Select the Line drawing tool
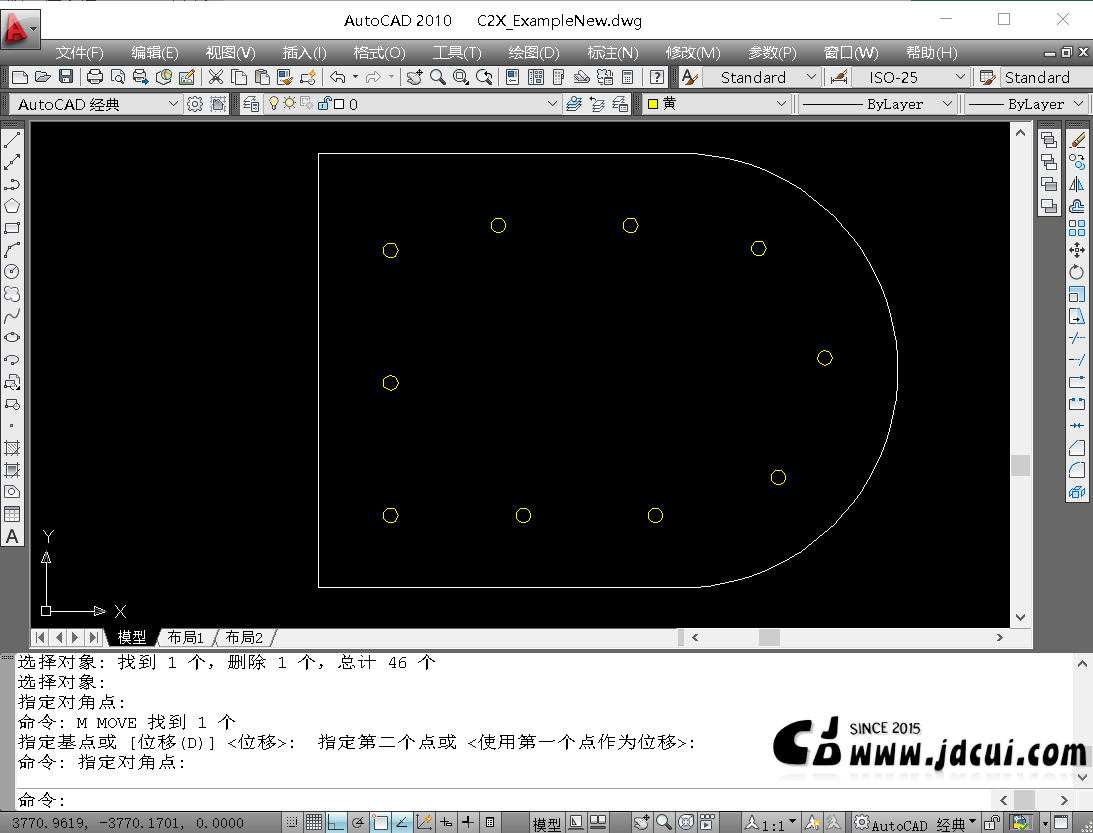 [12, 140]
